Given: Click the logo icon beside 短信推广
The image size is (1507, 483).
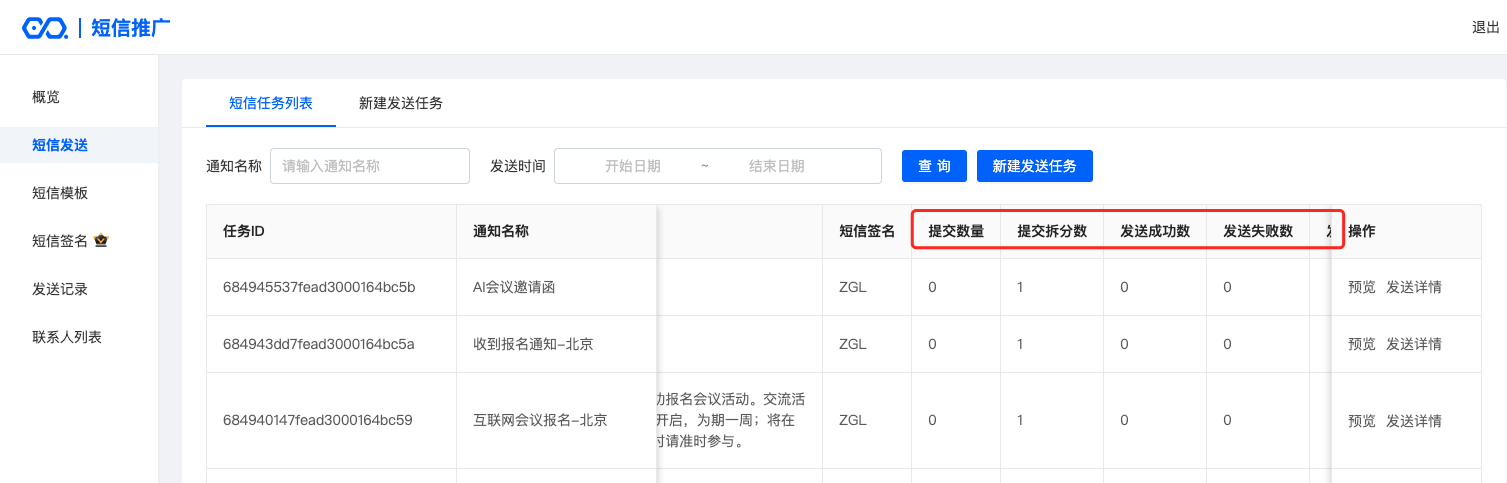Looking at the screenshot, I should [45, 28].
